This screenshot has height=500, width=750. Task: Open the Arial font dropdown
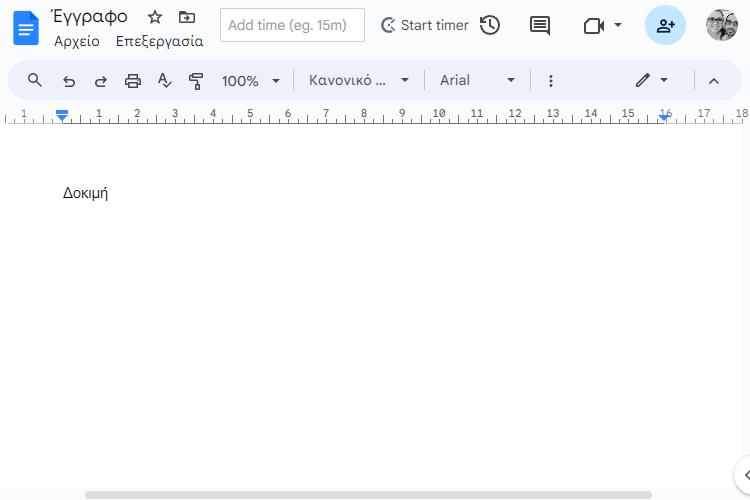[477, 80]
